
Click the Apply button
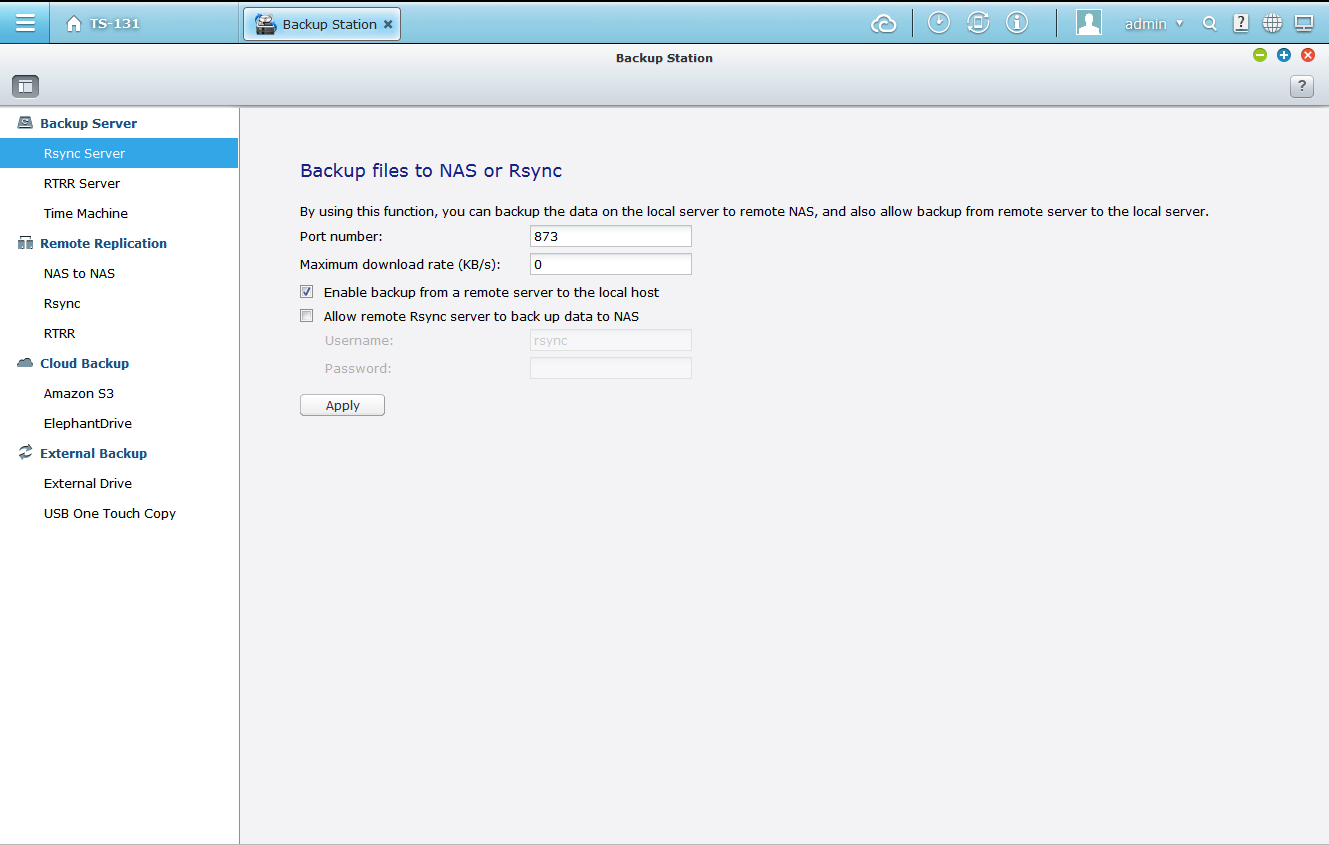pyautogui.click(x=342, y=405)
